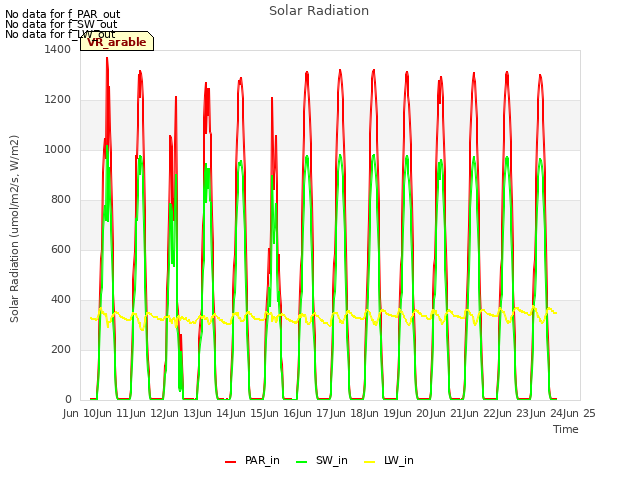Image resolution: width=640 pixels, height=480 pixels.
Task: Click the 1000 y-axis tick label
Action: (x=58, y=149)
